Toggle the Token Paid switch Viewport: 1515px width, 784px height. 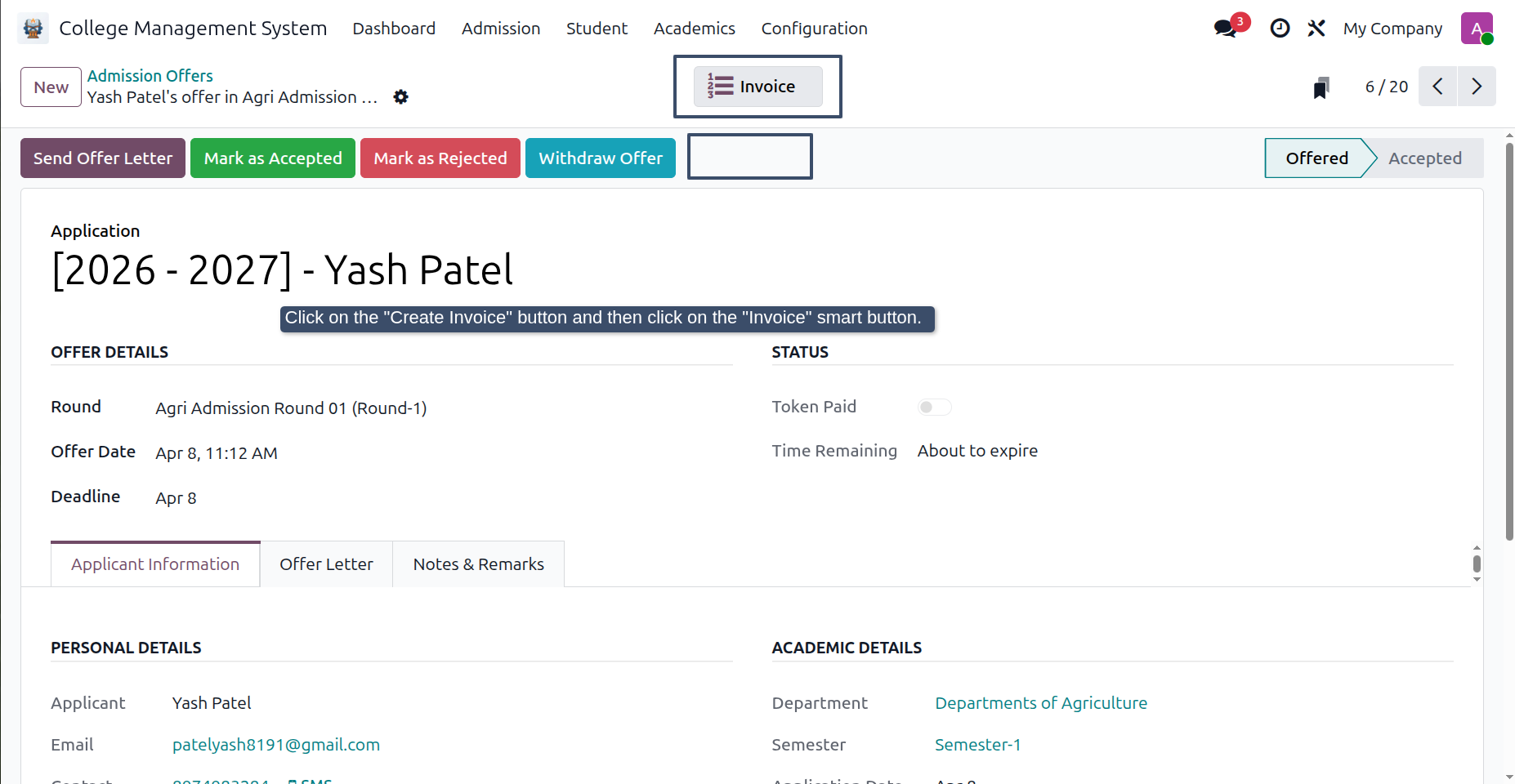click(x=934, y=407)
